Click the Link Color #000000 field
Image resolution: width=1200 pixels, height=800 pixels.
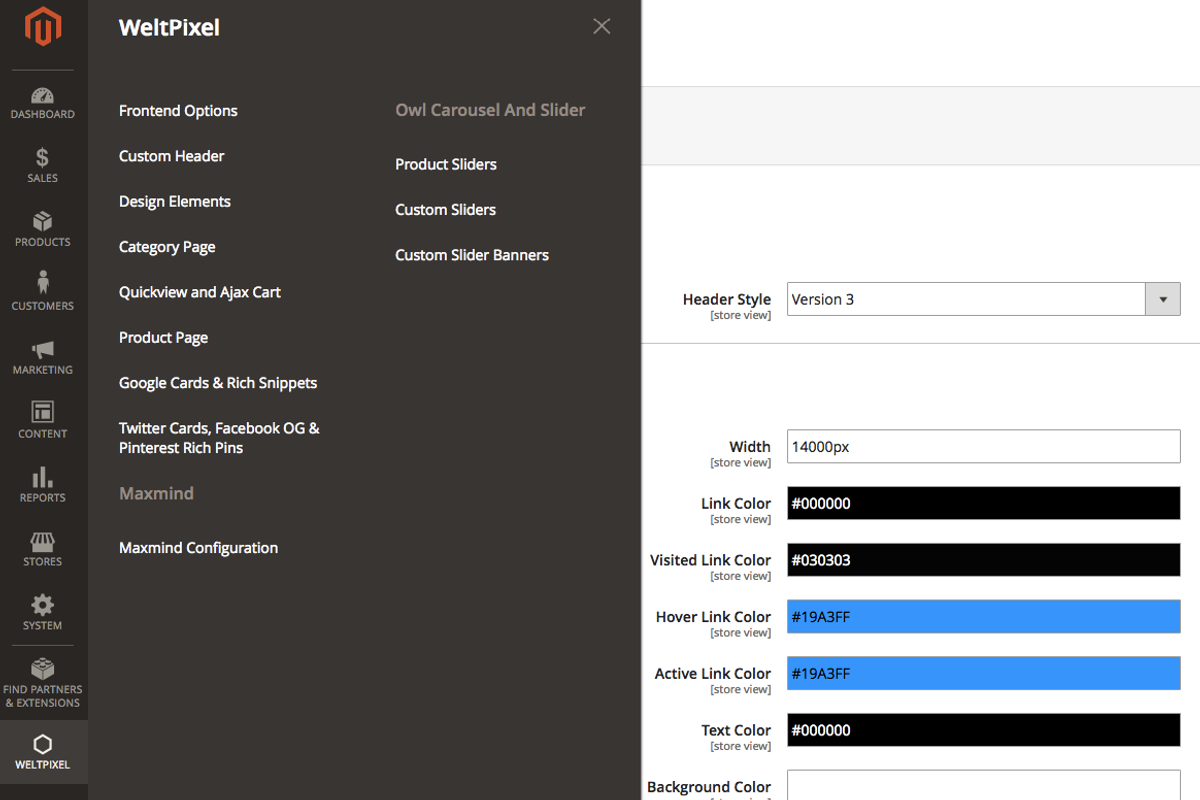coord(984,503)
